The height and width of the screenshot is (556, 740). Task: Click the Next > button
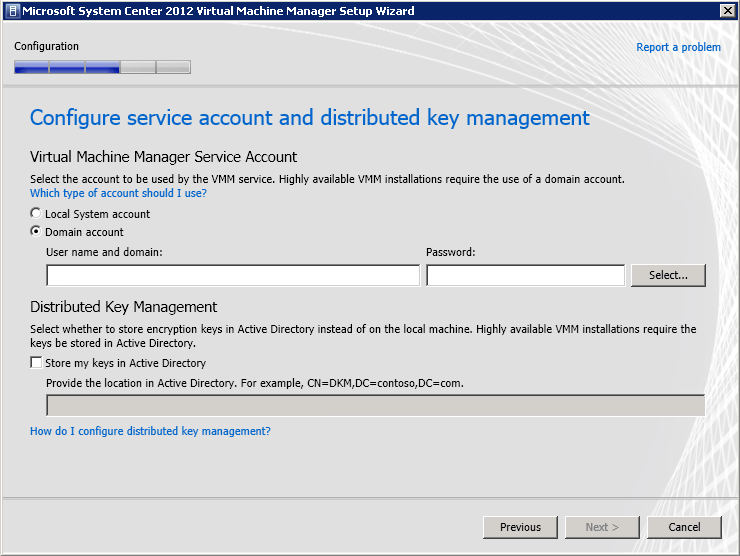[602, 527]
